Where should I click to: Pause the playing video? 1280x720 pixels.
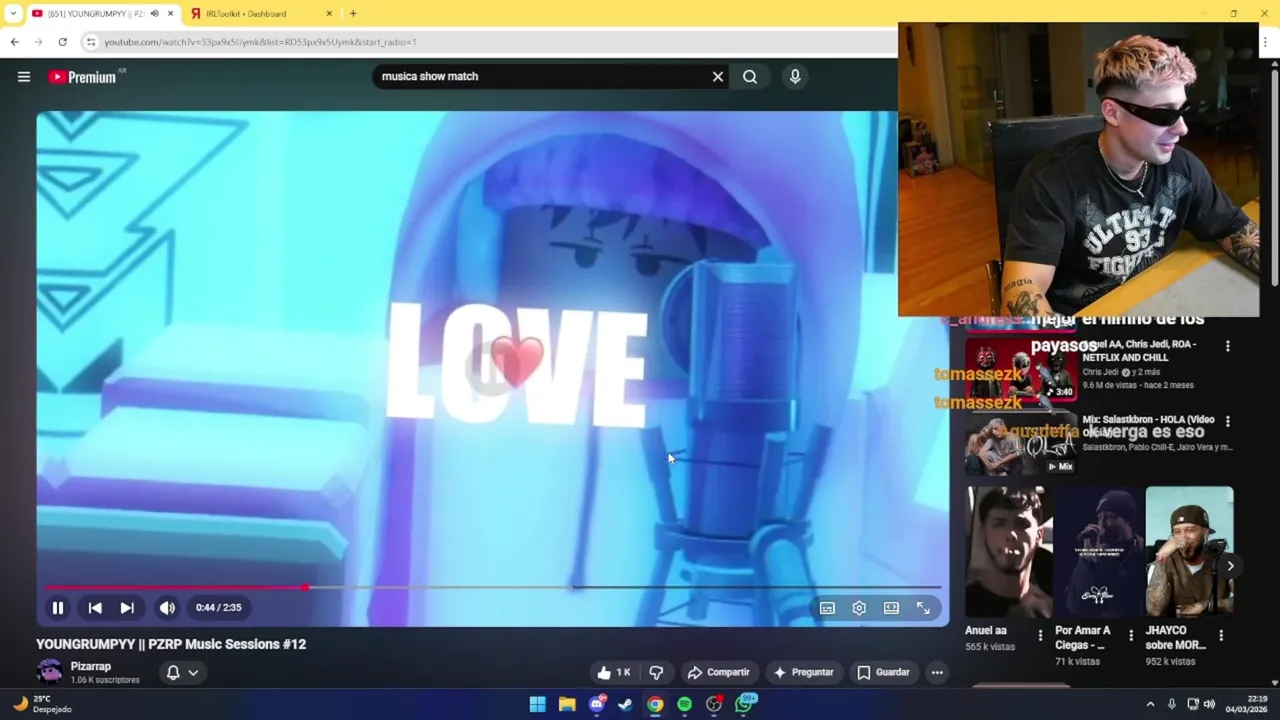coord(58,607)
